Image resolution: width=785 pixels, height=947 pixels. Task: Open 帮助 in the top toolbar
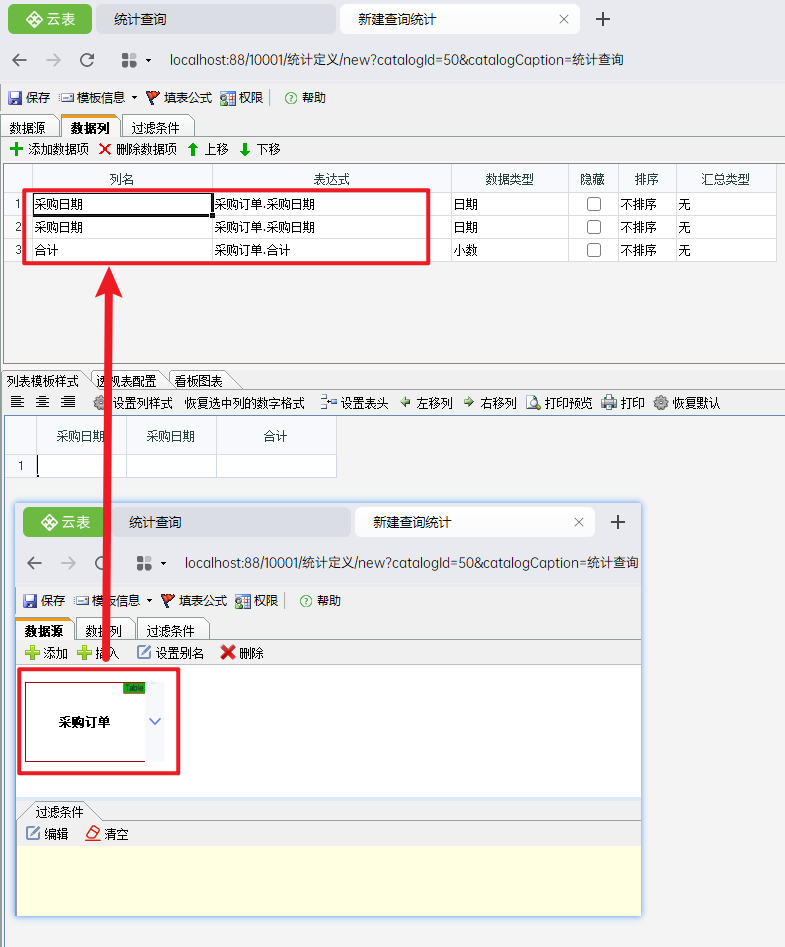[x=306, y=98]
